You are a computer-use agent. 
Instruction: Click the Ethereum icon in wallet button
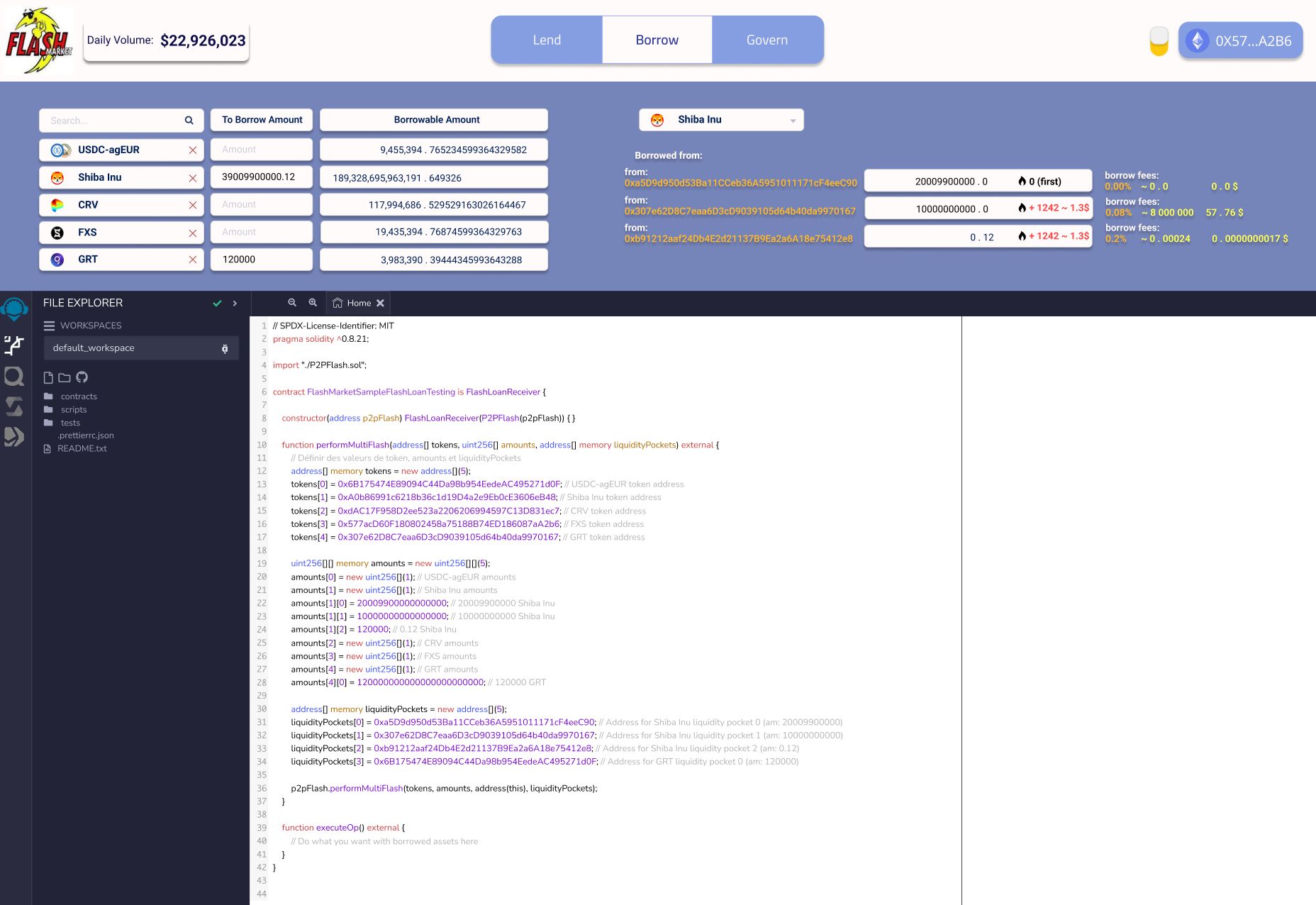click(1198, 40)
